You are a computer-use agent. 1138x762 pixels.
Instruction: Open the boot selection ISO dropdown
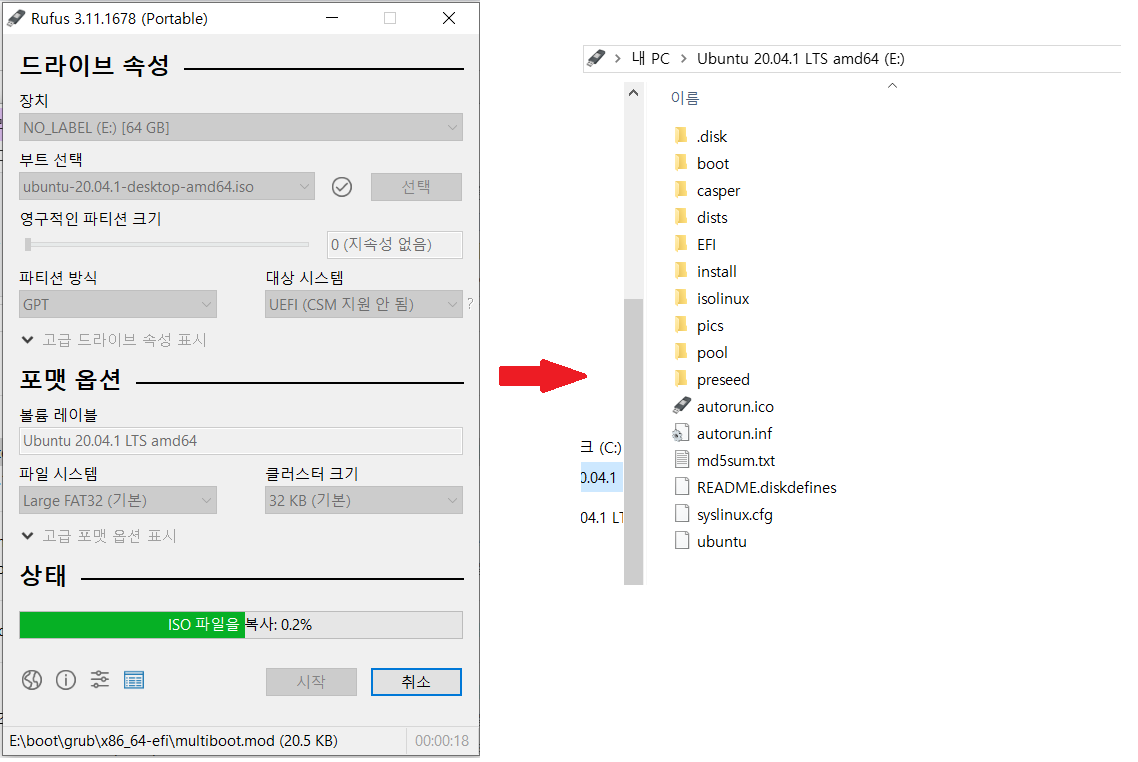click(167, 187)
